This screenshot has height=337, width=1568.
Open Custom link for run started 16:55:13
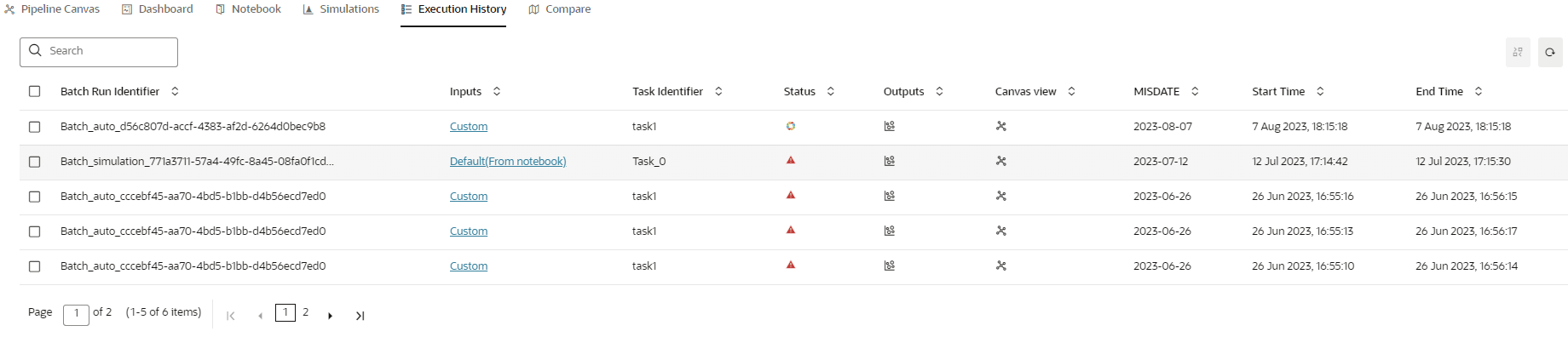pos(469,231)
